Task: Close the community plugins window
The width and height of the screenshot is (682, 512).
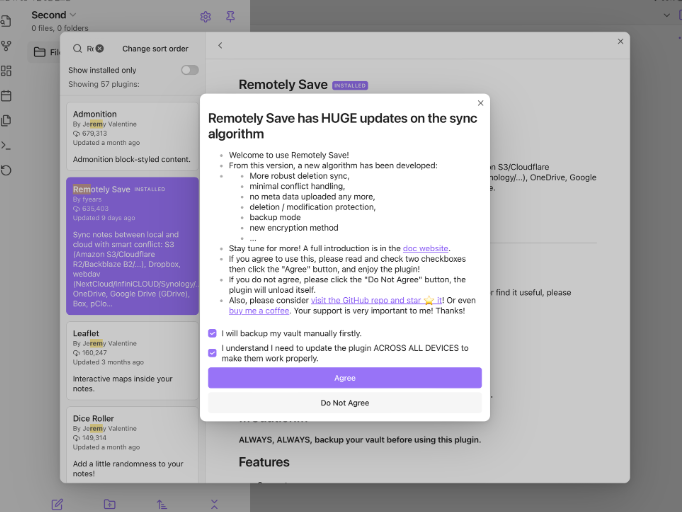Action: click(620, 41)
